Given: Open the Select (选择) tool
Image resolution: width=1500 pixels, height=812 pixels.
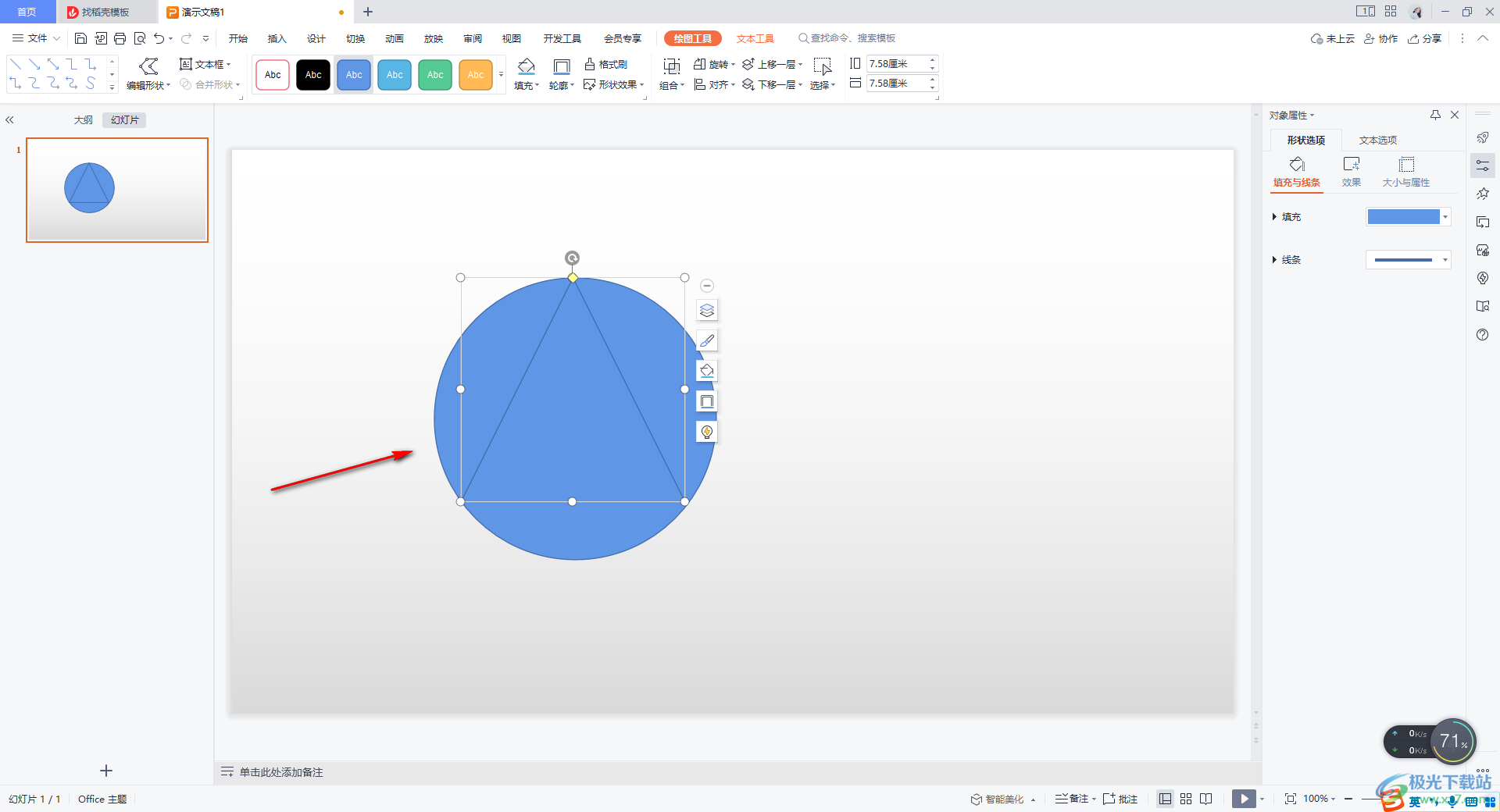Looking at the screenshot, I should (823, 74).
